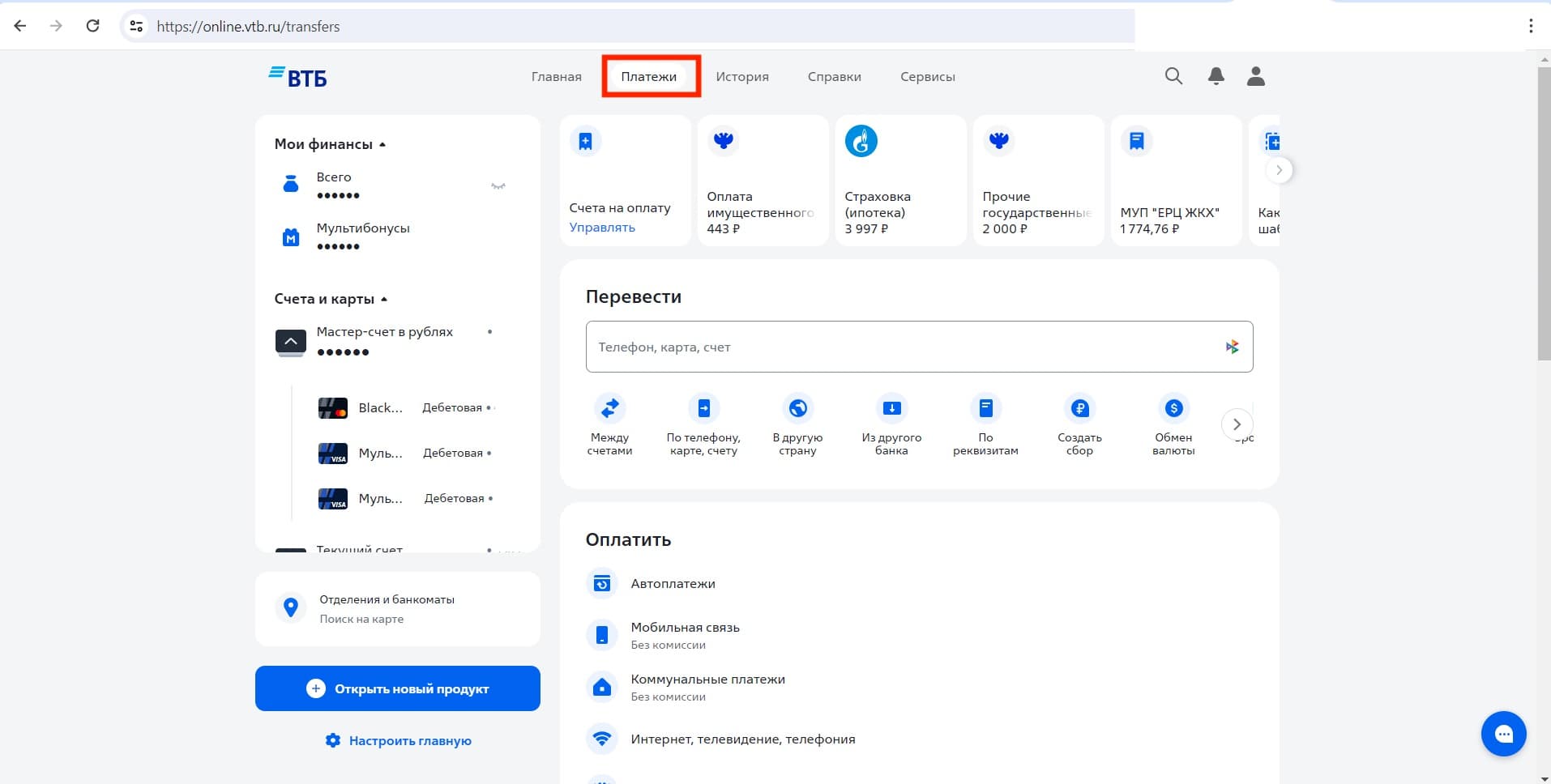1551x784 pixels.
Task: Click the Black debit card thumbnail
Action: (x=333, y=407)
